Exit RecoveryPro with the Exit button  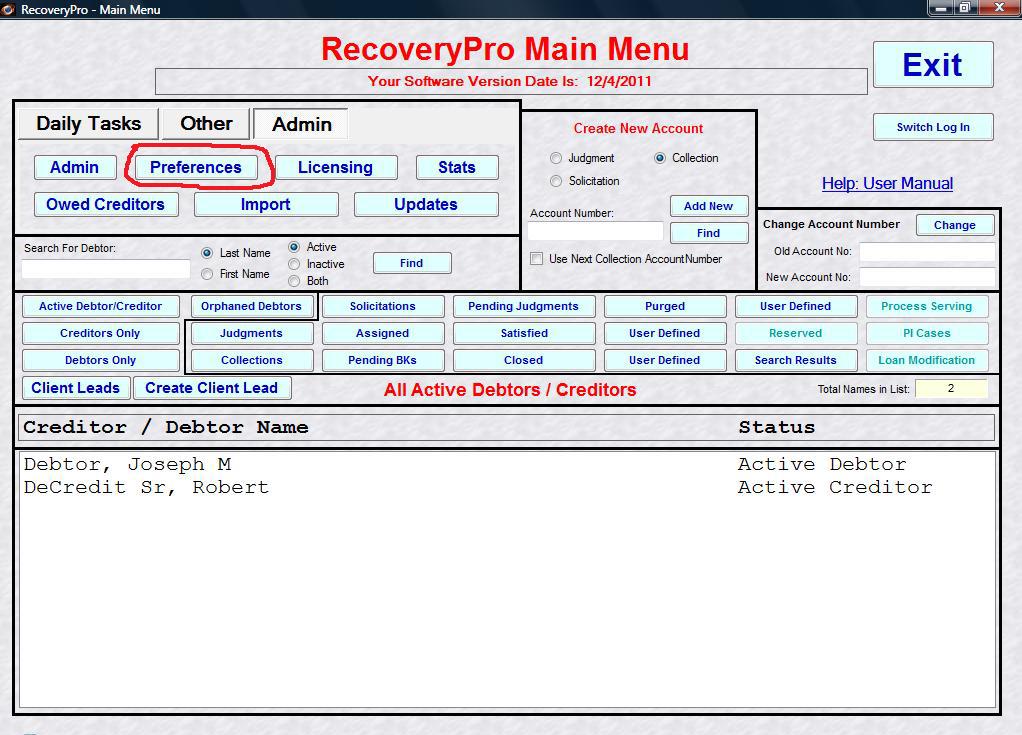(x=933, y=65)
